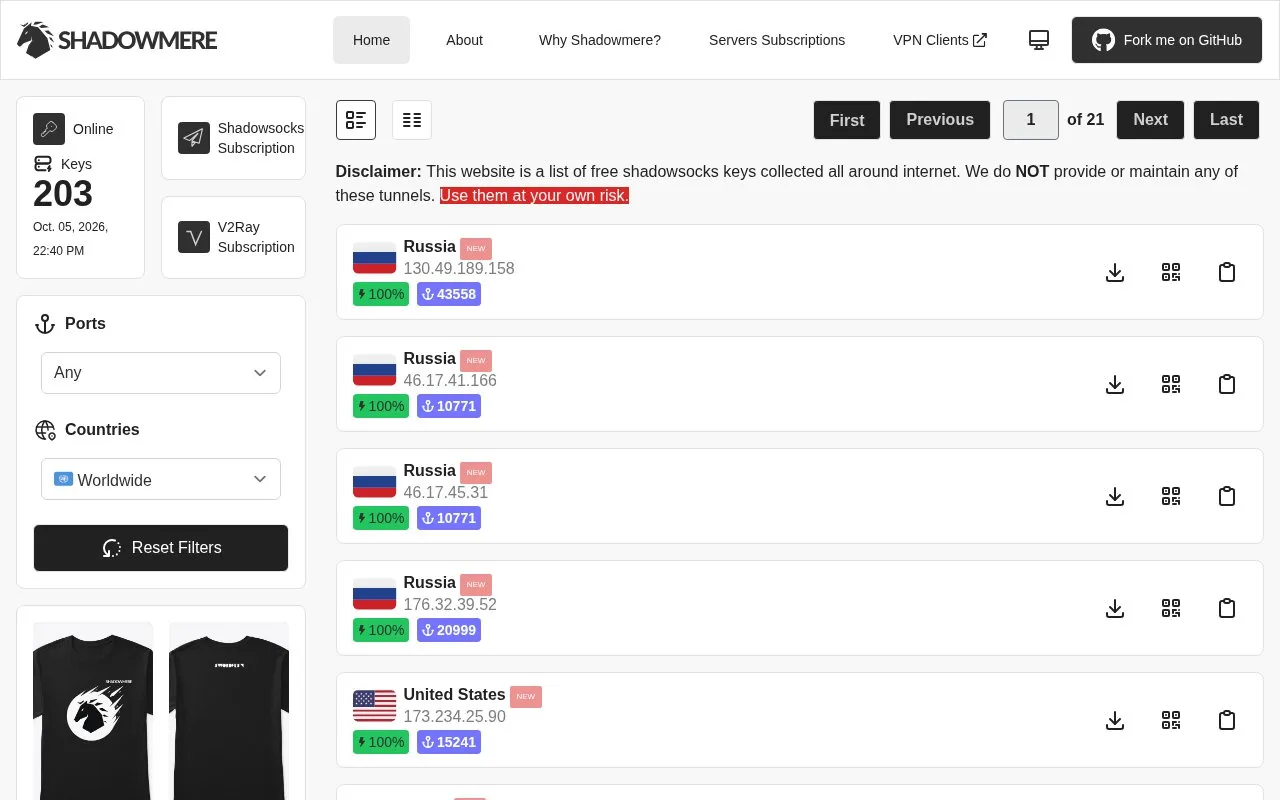Go to the Previous page
Image resolution: width=1280 pixels, height=800 pixels.
pos(940,120)
